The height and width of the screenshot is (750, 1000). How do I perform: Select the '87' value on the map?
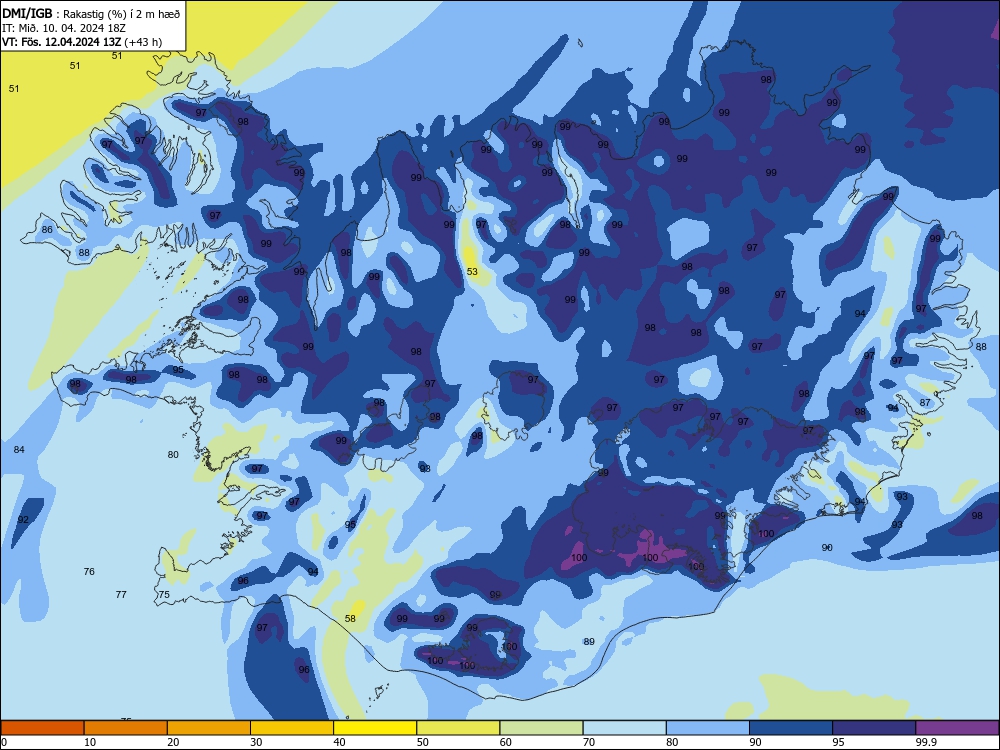(925, 402)
